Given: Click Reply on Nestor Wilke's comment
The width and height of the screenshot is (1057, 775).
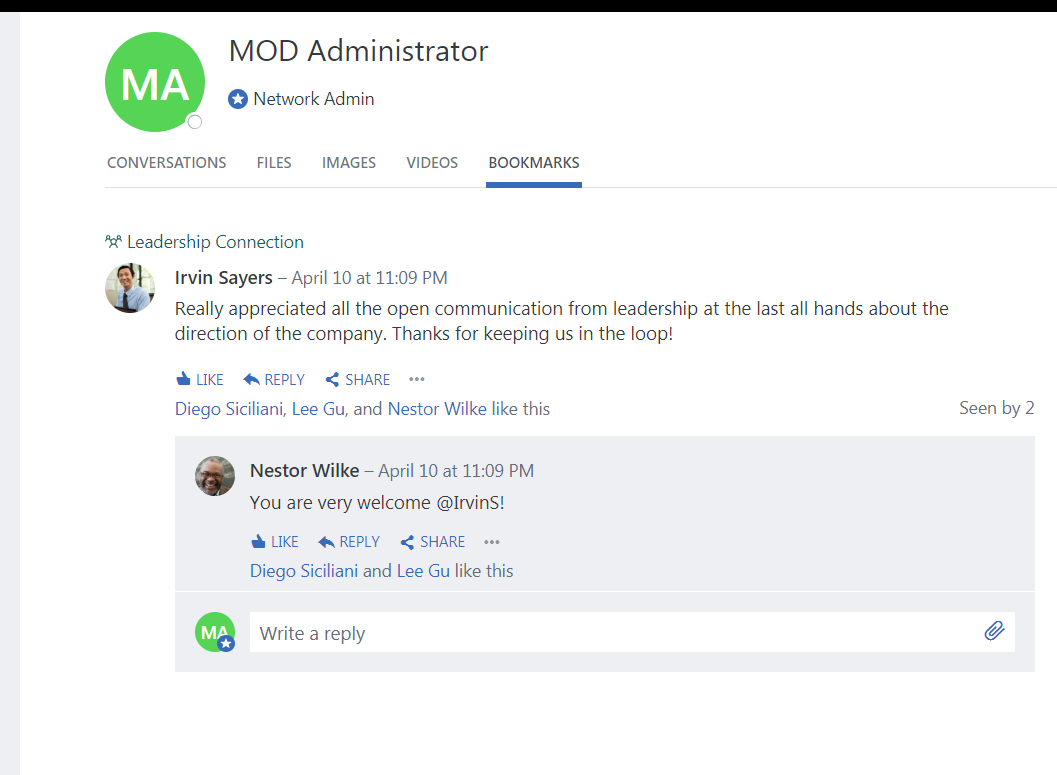Looking at the screenshot, I should click(349, 542).
